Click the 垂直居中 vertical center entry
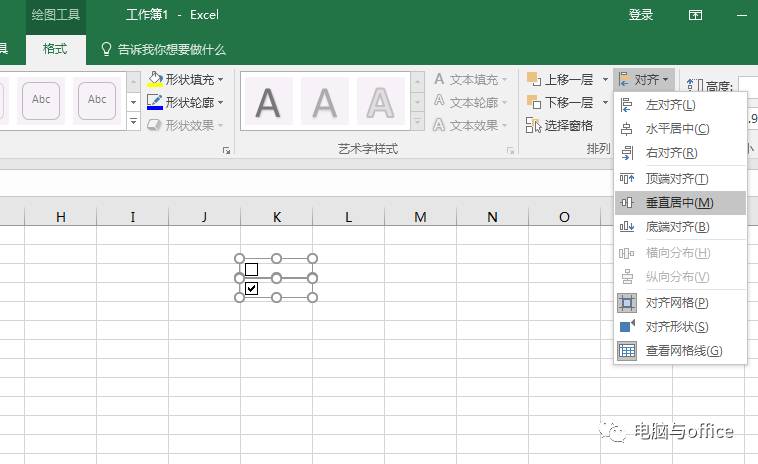This screenshot has height=464, width=758. (x=680, y=203)
